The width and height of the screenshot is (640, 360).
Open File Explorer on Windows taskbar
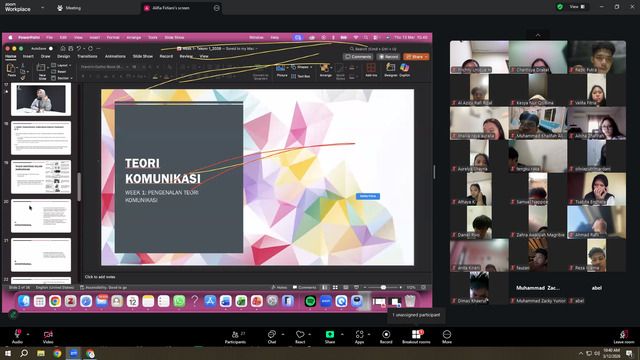pos(41,353)
